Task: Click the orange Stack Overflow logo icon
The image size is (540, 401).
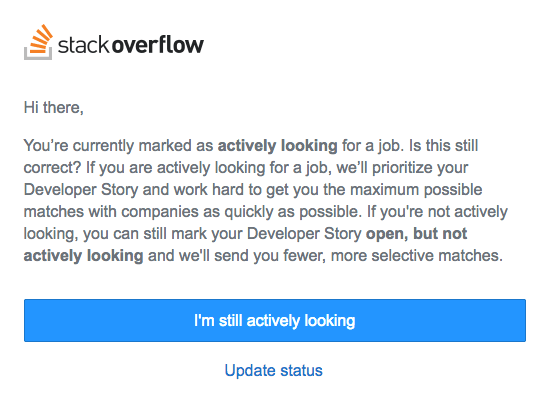Action: 38,42
